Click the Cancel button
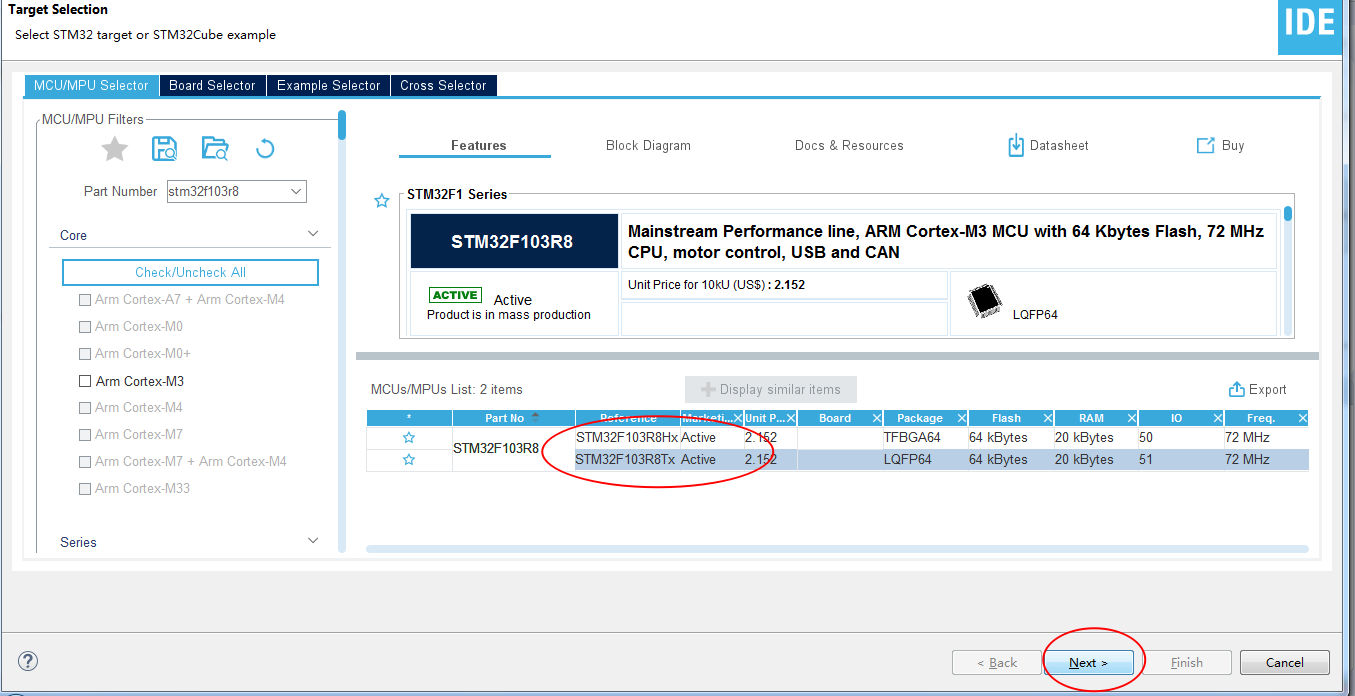1355x696 pixels. coord(1285,662)
